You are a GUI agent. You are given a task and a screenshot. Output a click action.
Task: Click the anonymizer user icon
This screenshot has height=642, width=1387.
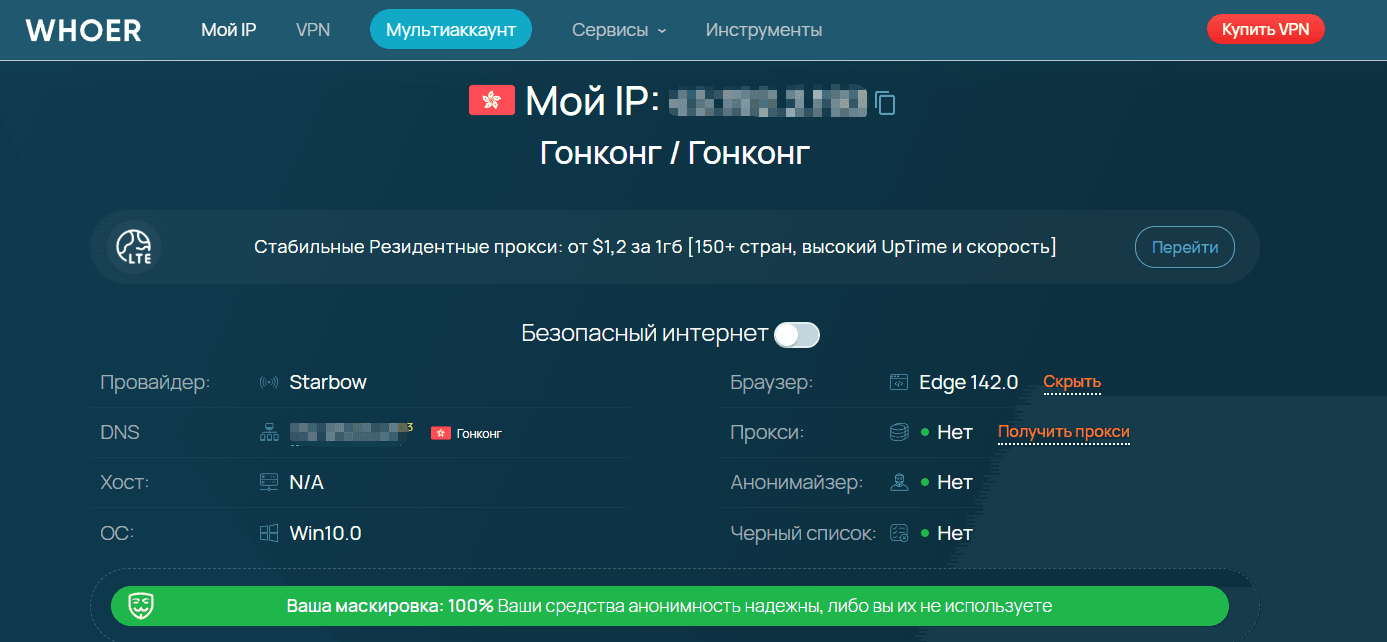(x=897, y=482)
